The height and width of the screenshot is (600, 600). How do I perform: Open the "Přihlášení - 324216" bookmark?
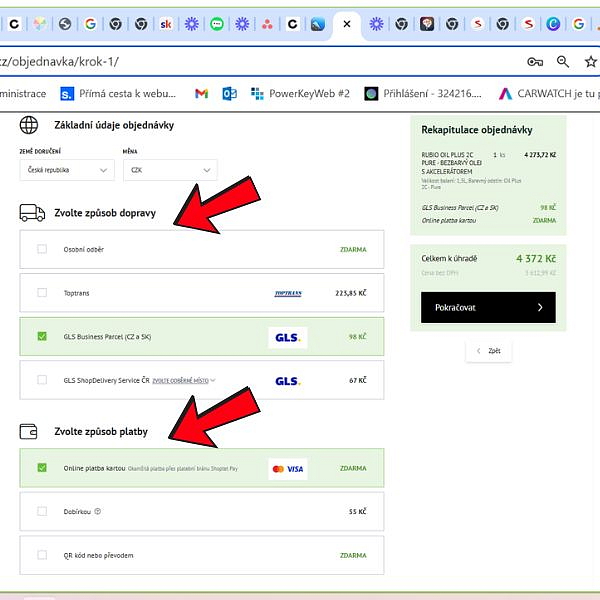click(x=423, y=93)
